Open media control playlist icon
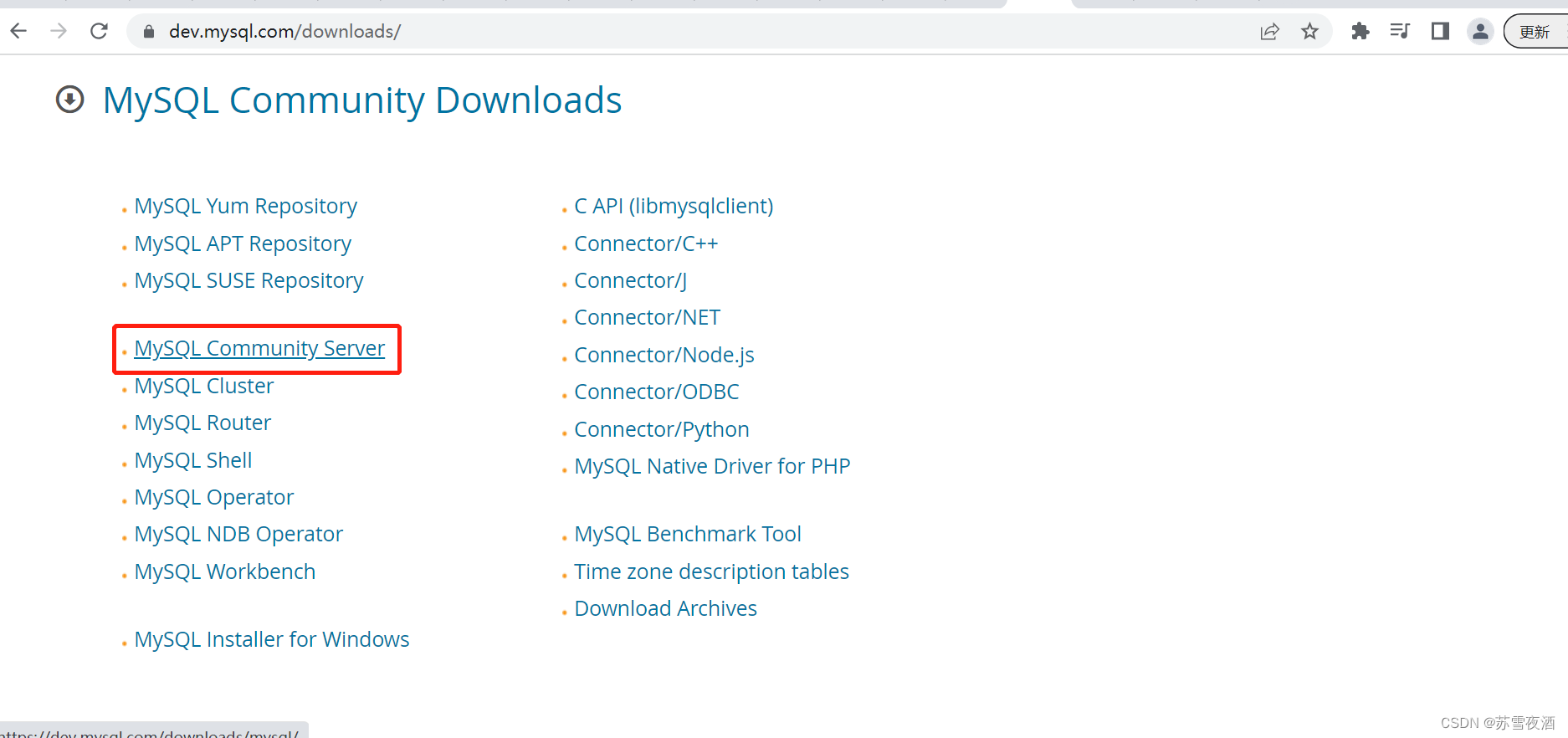The image size is (1568, 738). [x=1400, y=32]
